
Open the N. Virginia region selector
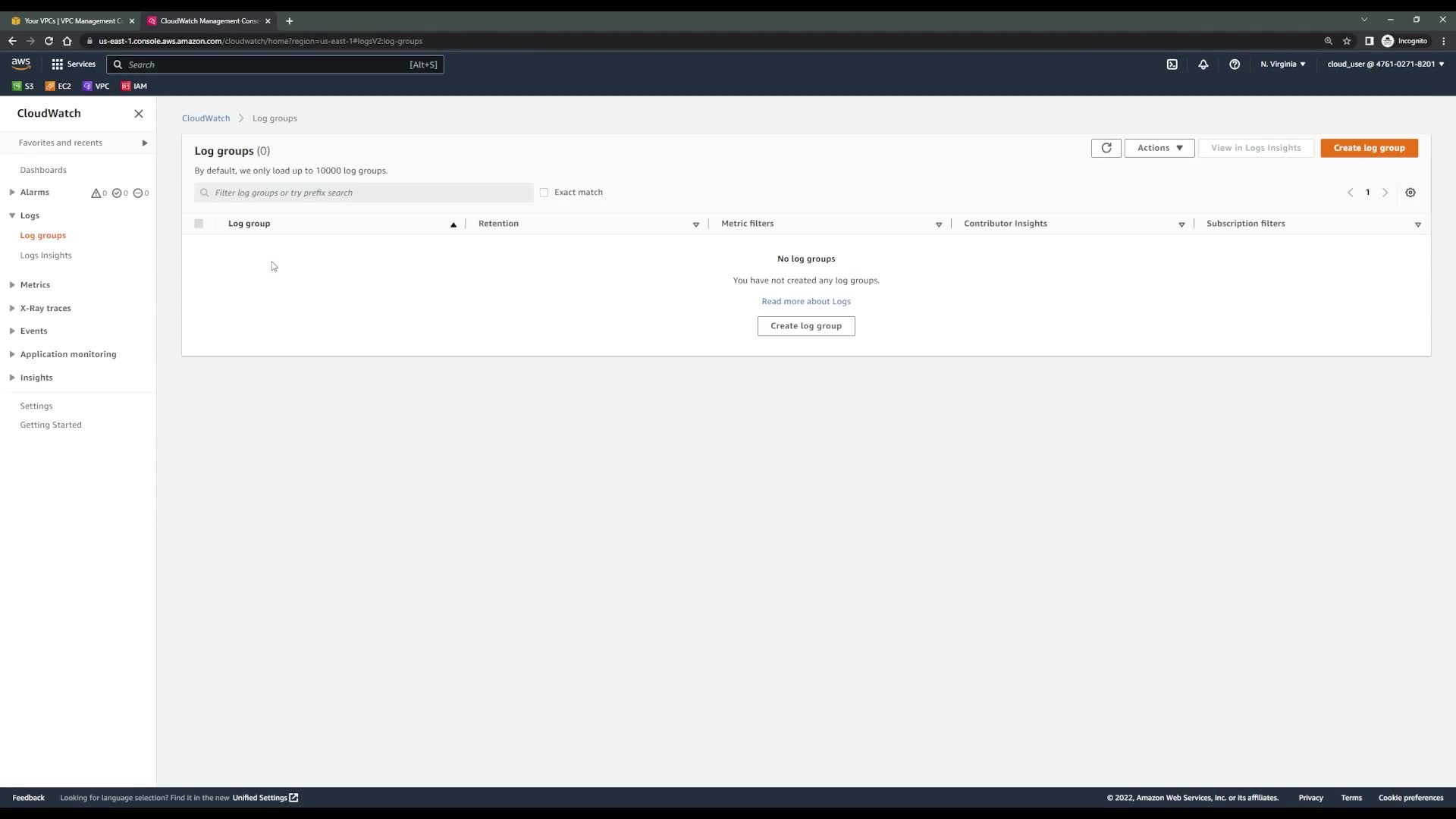[x=1282, y=64]
